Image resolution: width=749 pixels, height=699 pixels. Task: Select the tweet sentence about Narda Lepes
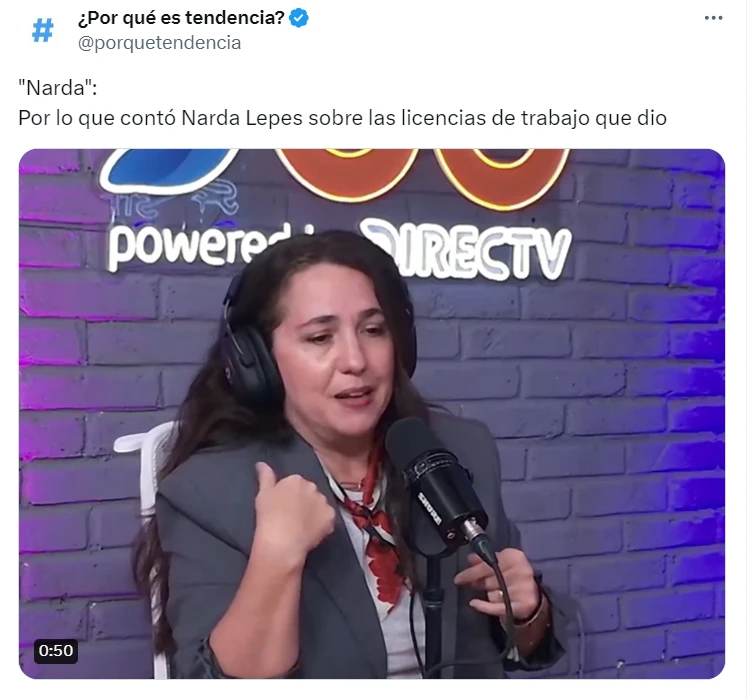(342, 118)
